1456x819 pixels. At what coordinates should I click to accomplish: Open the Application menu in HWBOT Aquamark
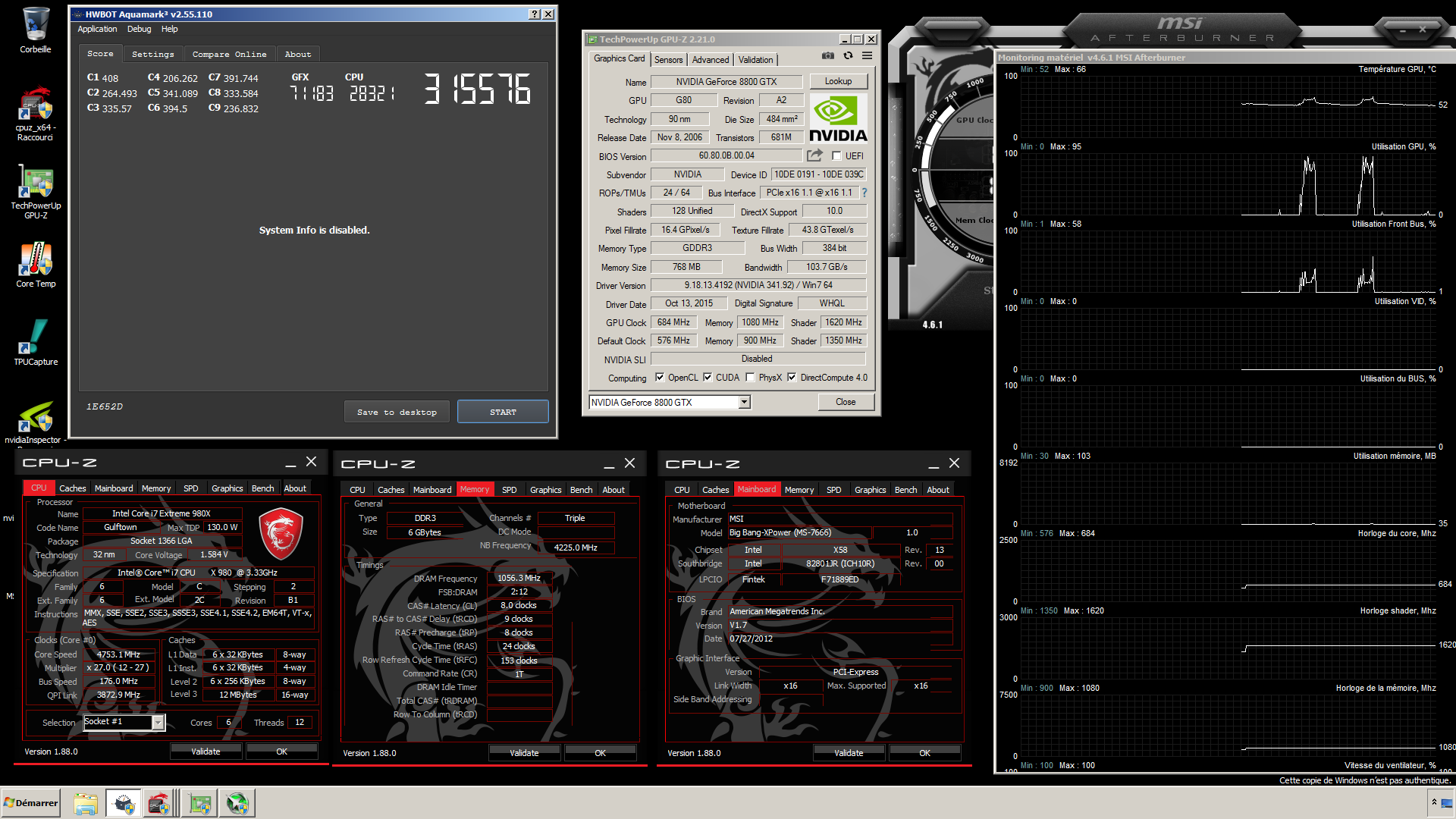pyautogui.click(x=97, y=29)
